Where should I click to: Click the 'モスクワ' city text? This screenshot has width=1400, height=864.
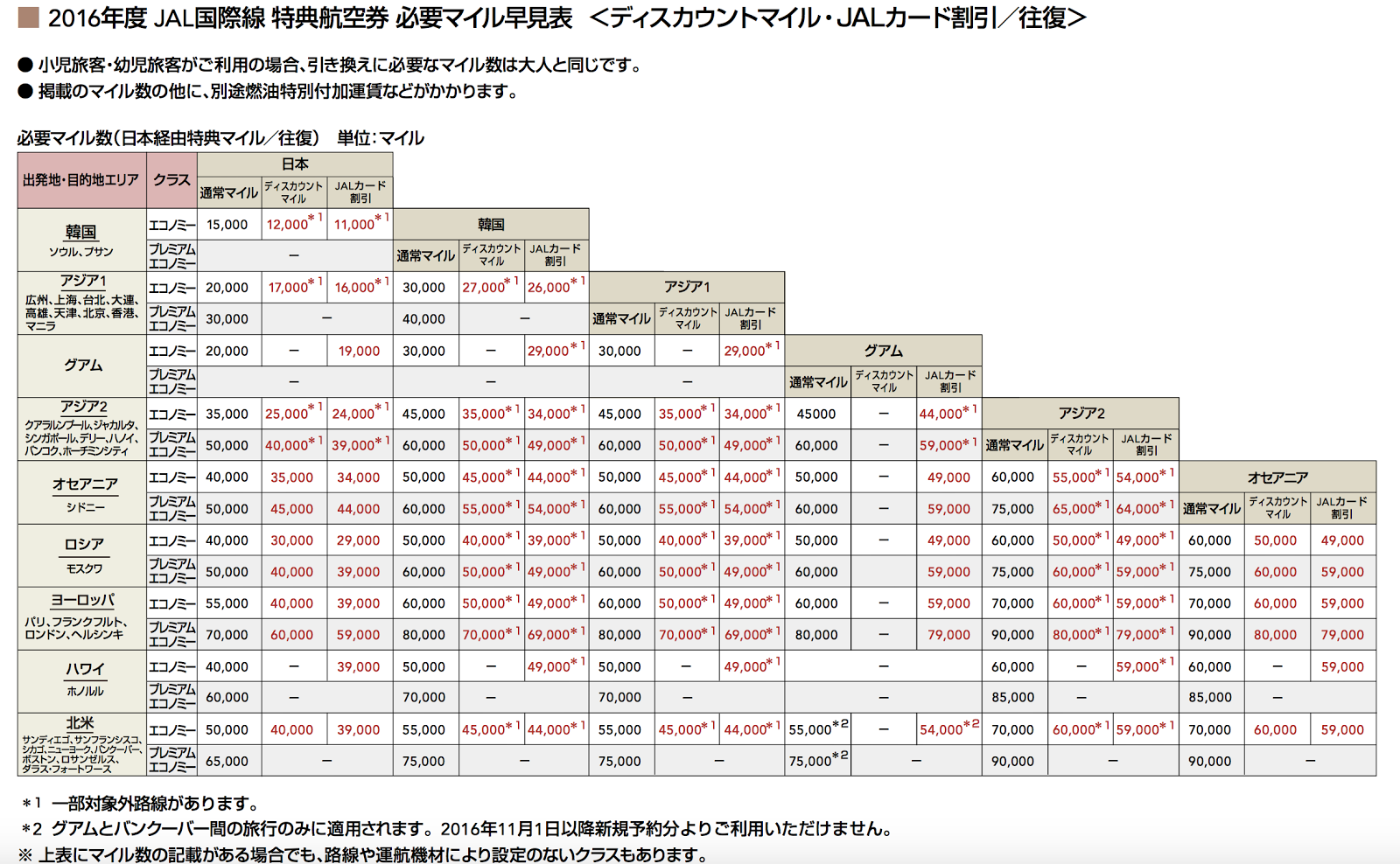pos(85,568)
